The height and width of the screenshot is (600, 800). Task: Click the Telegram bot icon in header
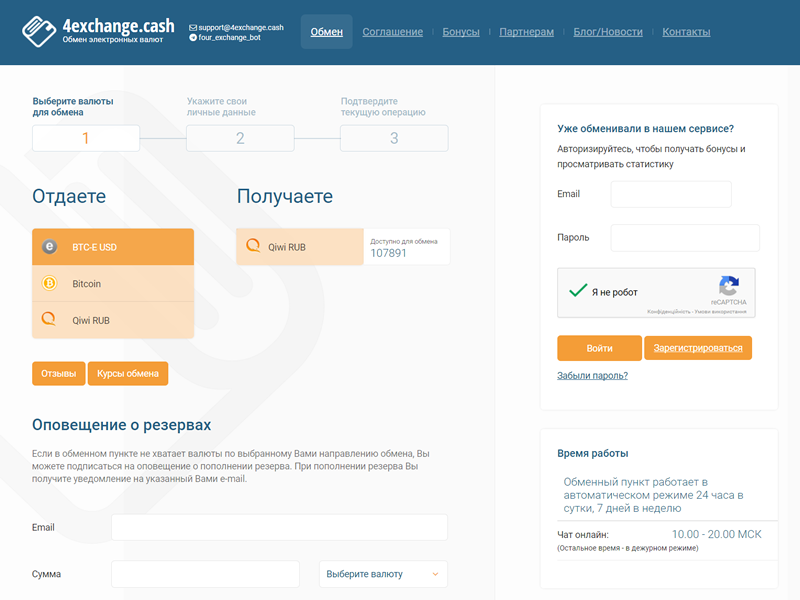pos(193,37)
